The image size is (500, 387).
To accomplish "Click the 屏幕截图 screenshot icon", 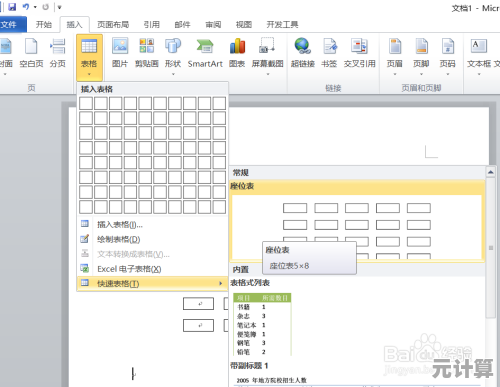I will coord(267,46).
